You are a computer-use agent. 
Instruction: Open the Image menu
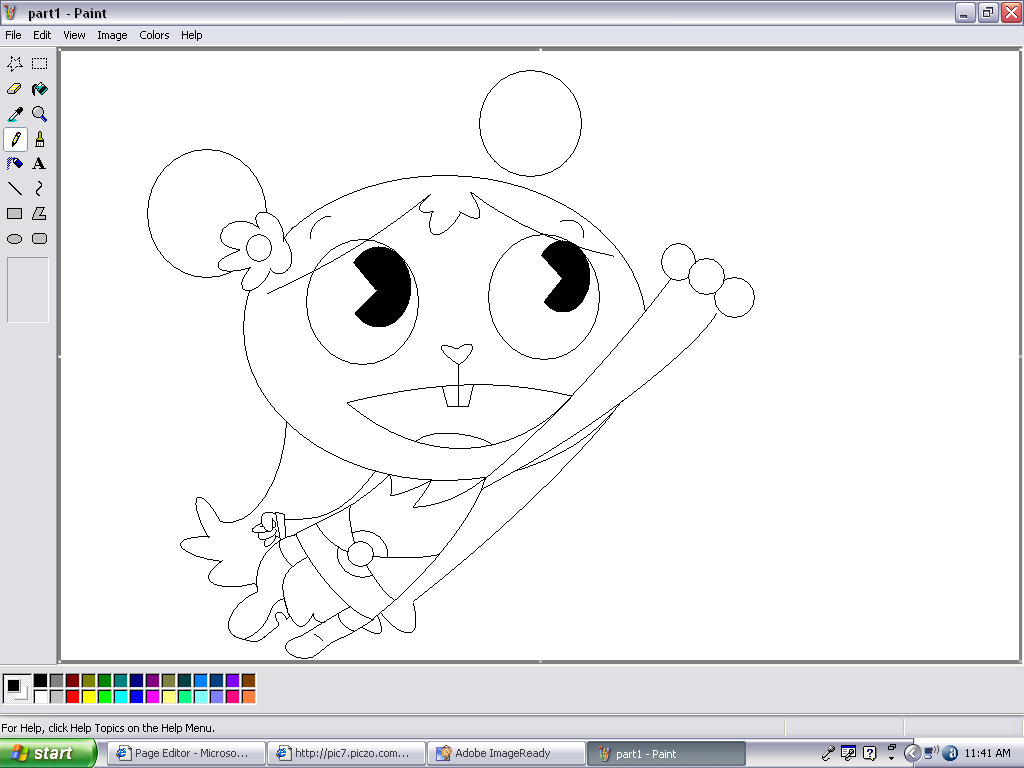112,35
